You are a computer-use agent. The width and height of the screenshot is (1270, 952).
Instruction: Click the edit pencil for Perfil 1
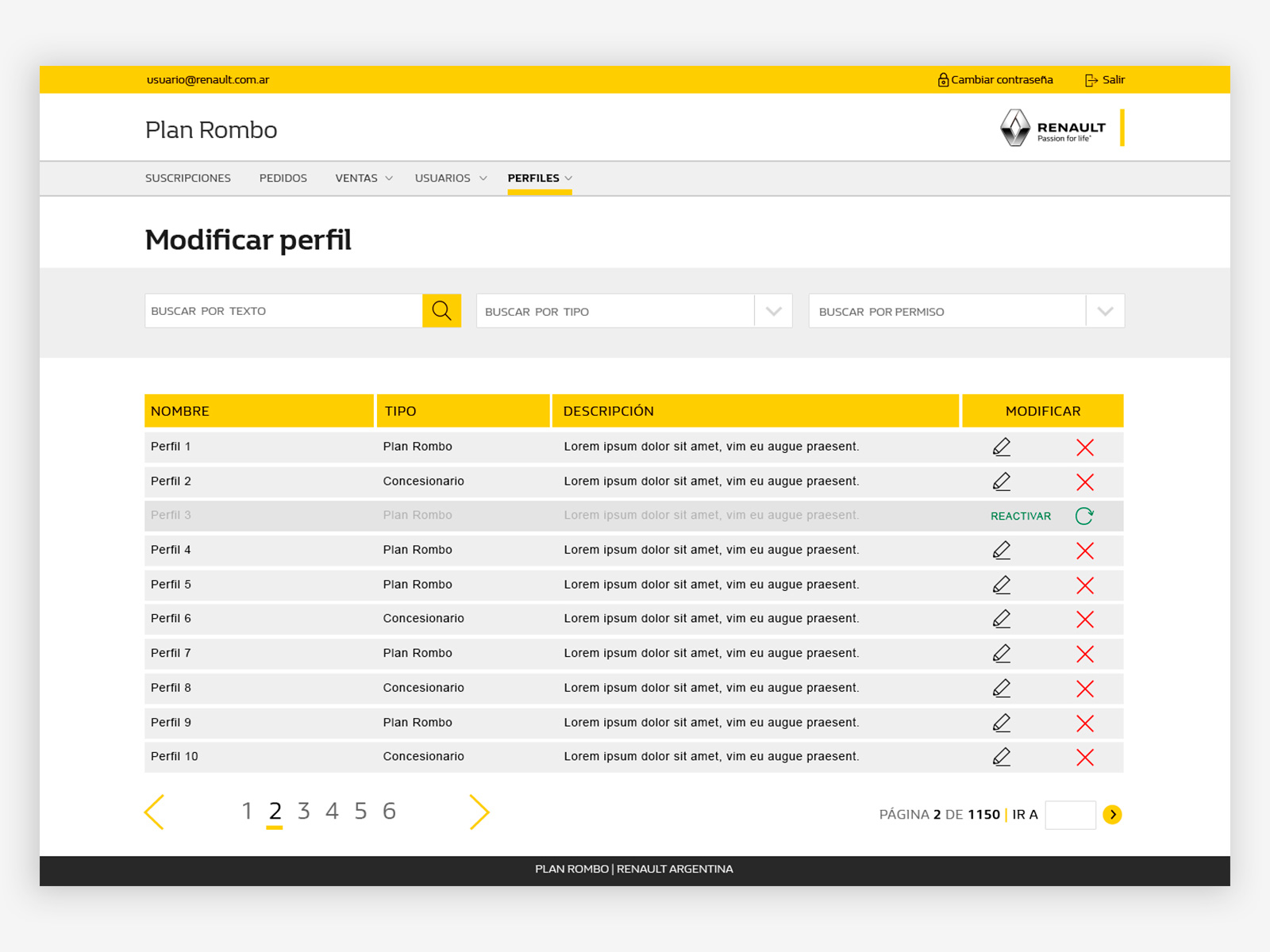(1002, 447)
